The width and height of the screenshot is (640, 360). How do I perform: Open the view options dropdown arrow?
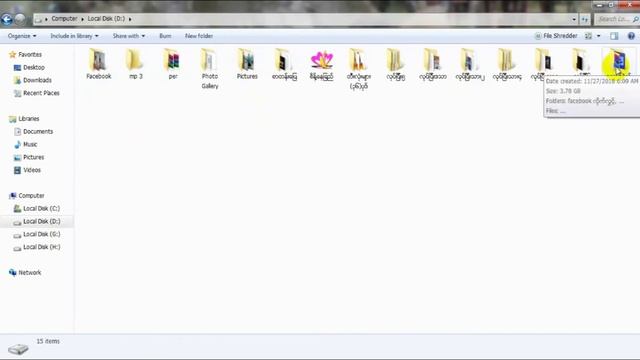click(x=599, y=36)
